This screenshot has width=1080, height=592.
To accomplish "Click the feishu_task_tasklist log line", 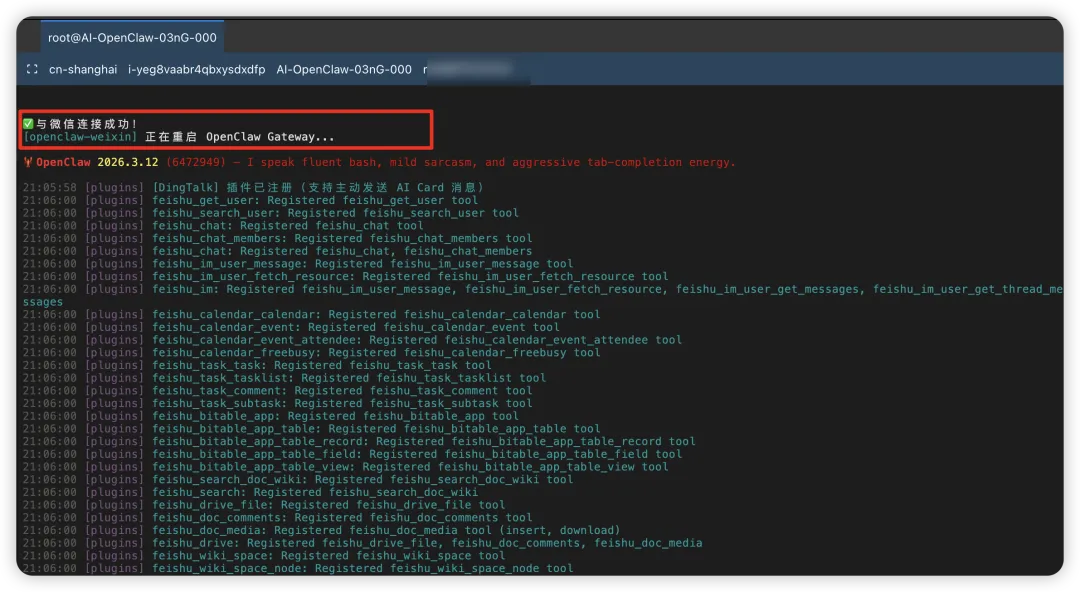I will click(284, 378).
